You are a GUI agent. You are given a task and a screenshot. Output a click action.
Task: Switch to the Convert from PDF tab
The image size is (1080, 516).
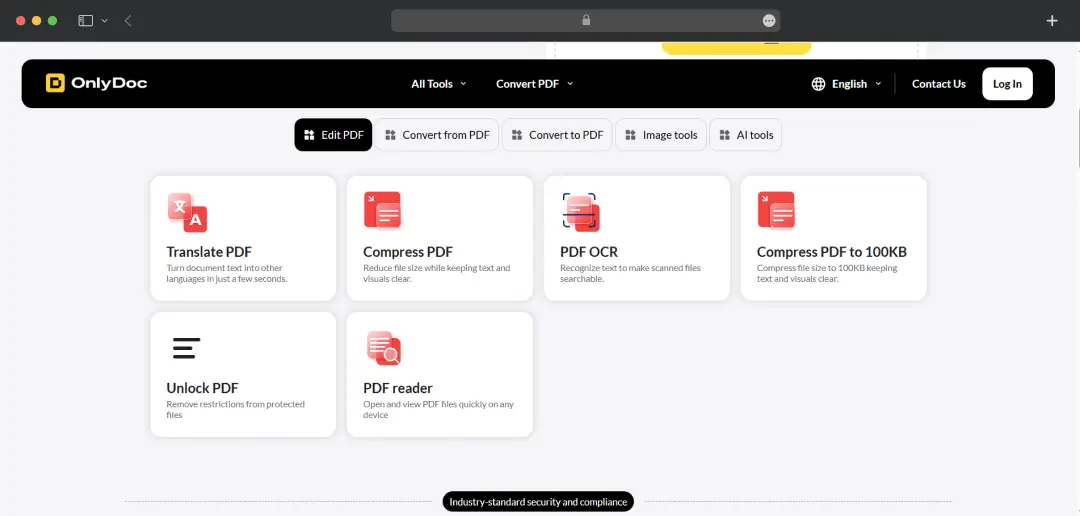pyautogui.click(x=437, y=135)
